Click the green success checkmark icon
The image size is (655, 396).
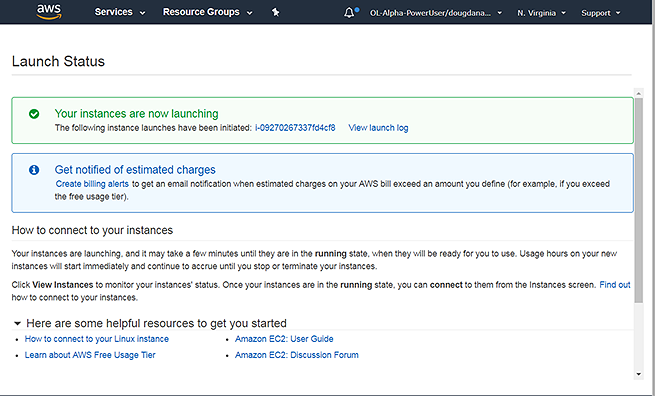[34, 114]
